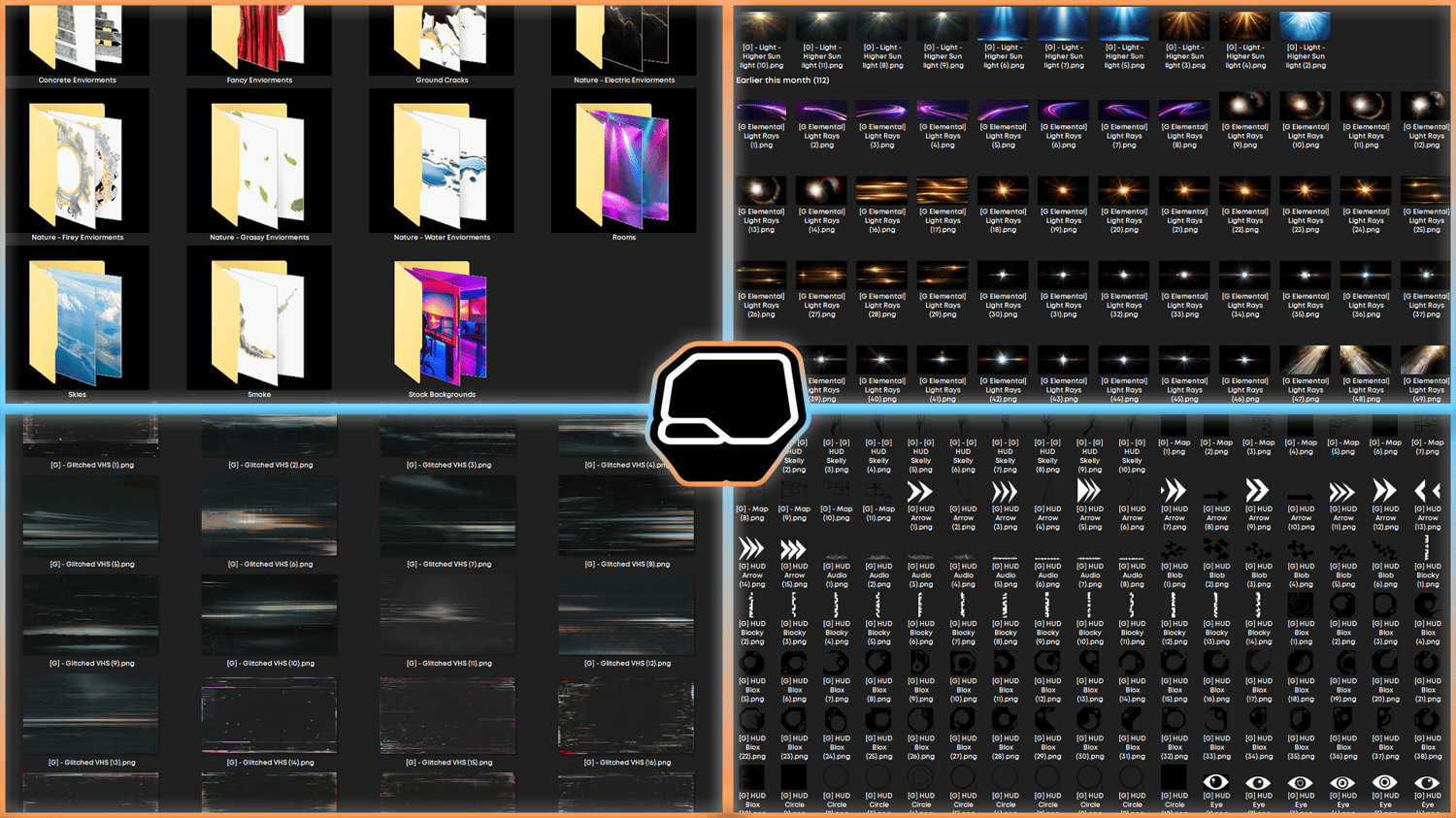Select Higher Sun light (3).png thumbnail

point(1184,25)
